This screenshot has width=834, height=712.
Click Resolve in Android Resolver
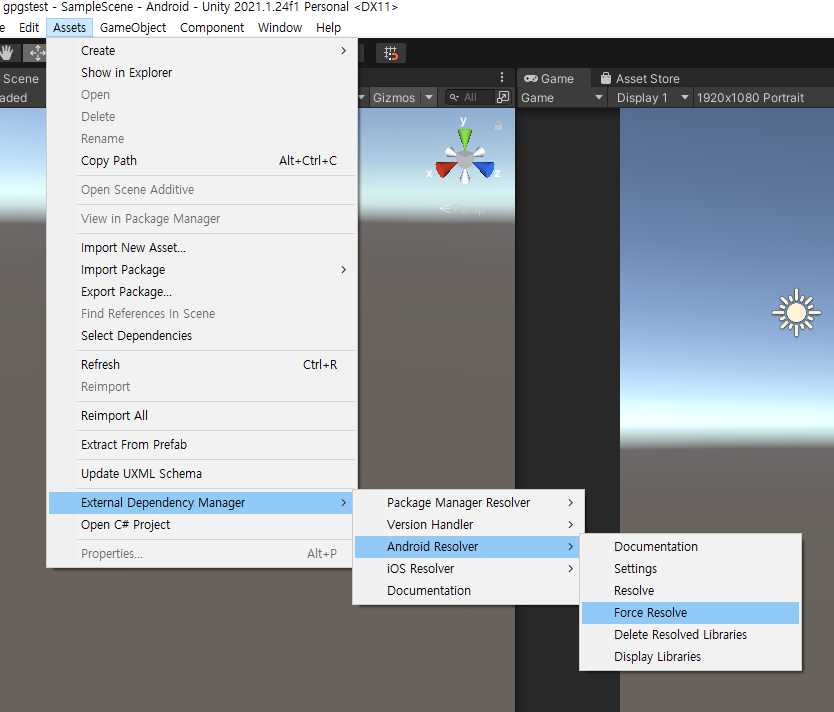click(690, 591)
